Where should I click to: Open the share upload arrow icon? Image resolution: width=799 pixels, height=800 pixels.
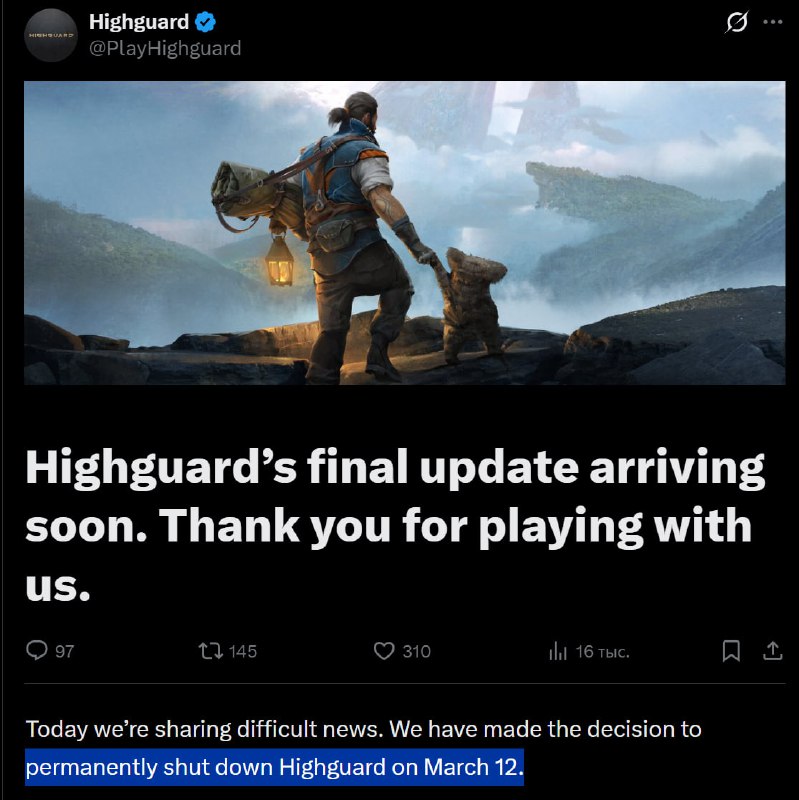point(772,651)
